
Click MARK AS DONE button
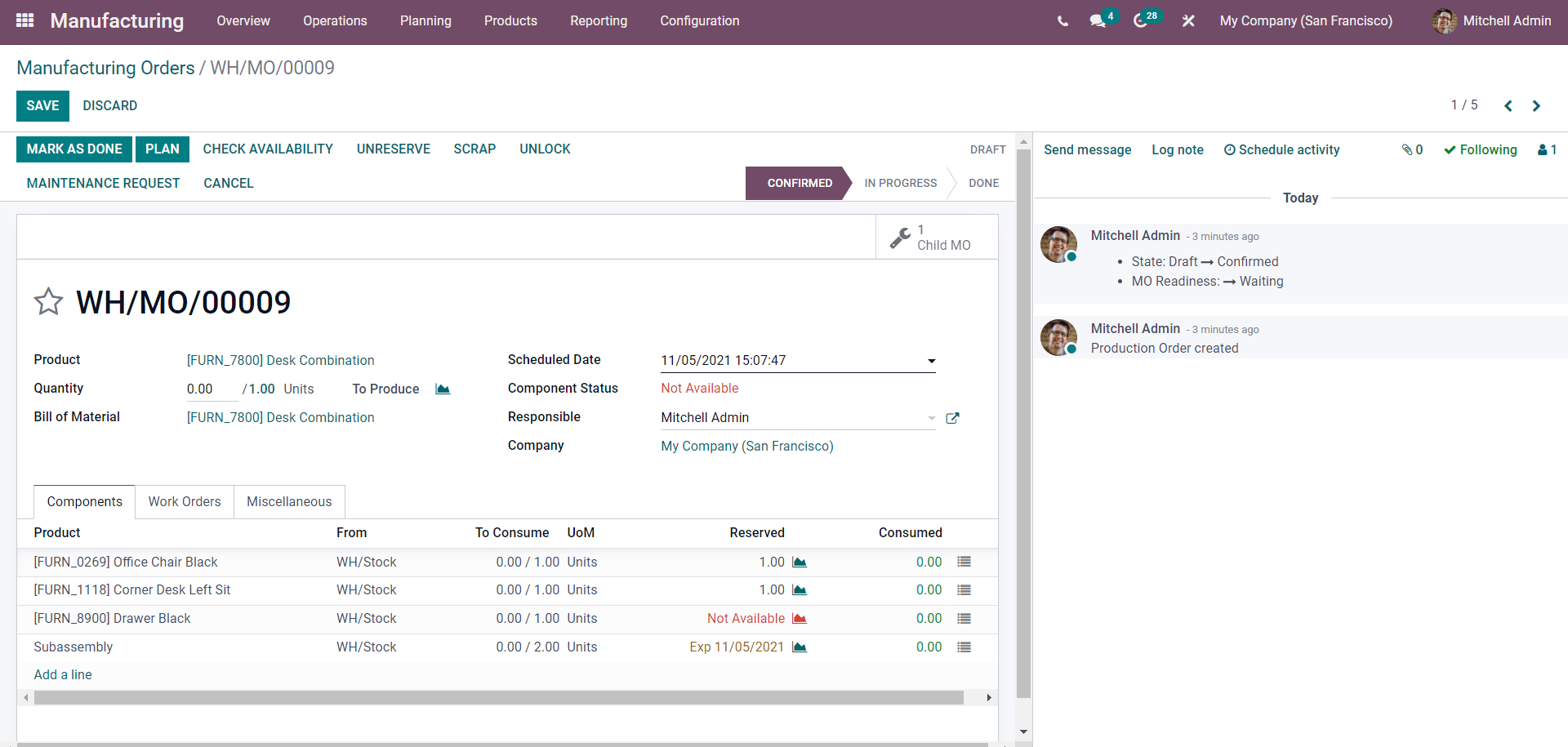(74, 149)
